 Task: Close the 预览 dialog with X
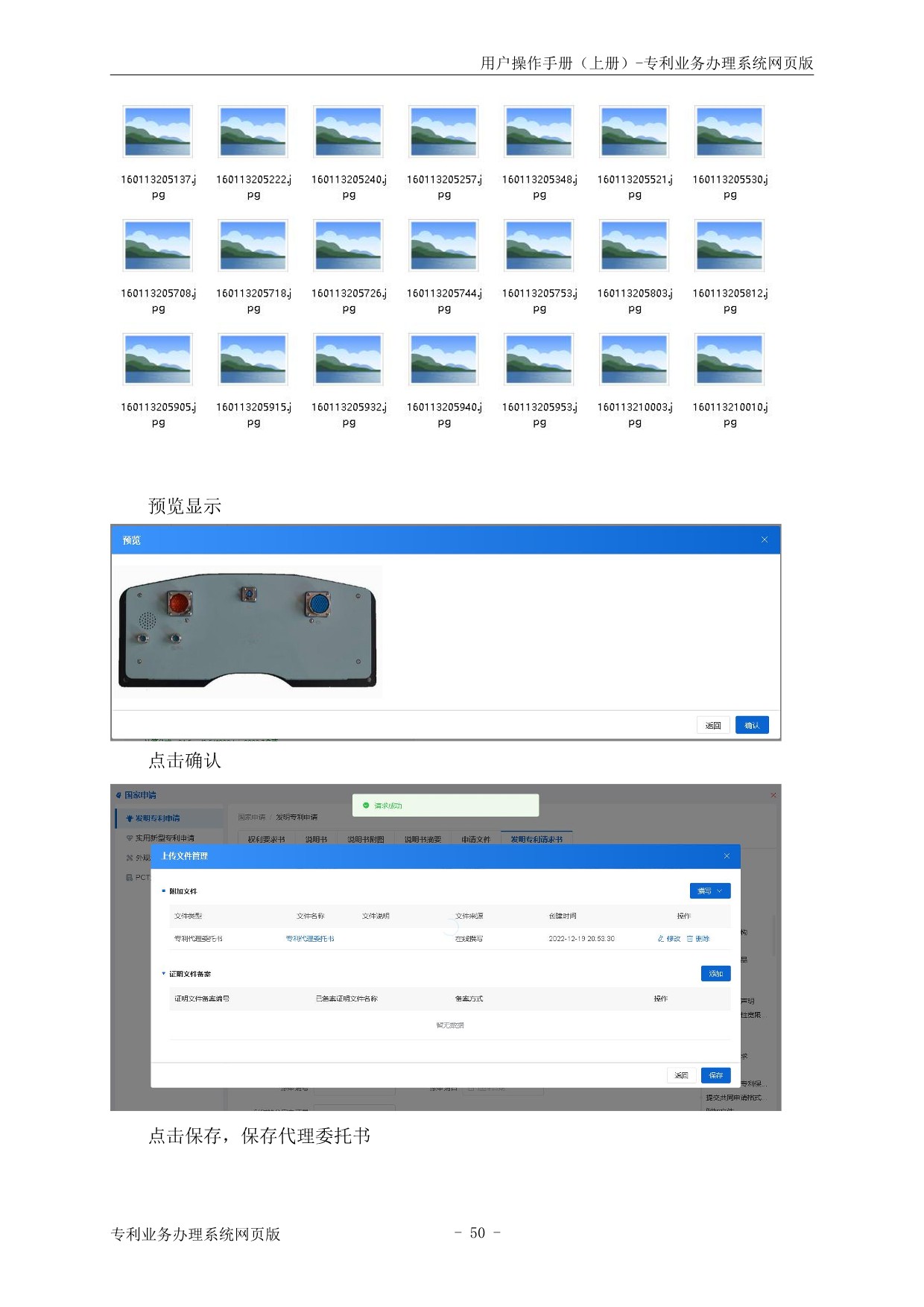pyautogui.click(x=764, y=539)
